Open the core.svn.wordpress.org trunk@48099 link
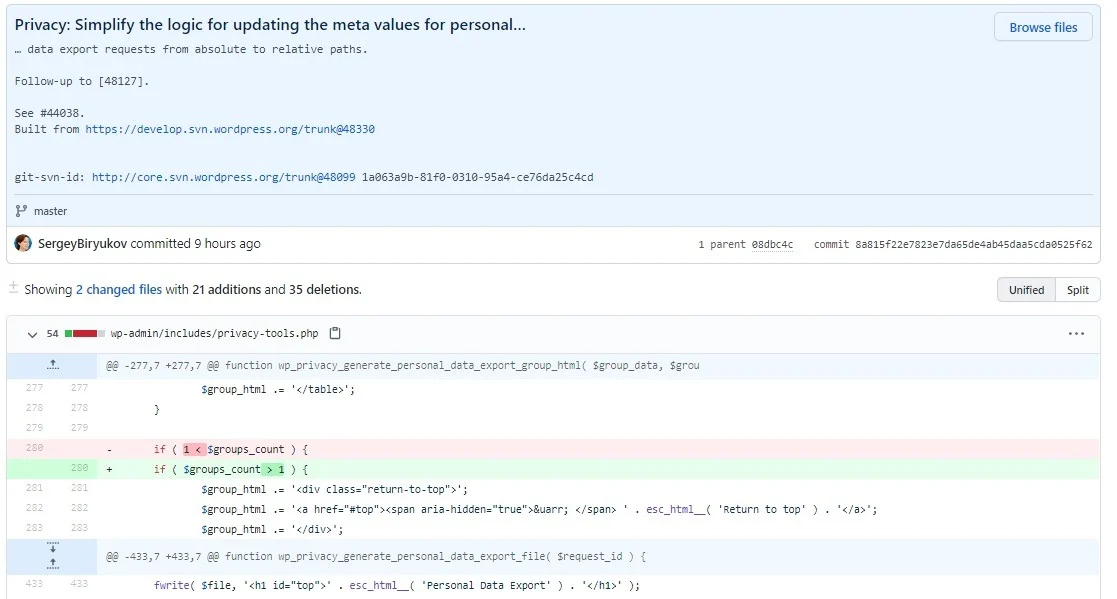The height and width of the screenshot is (599, 1117). pos(223,177)
